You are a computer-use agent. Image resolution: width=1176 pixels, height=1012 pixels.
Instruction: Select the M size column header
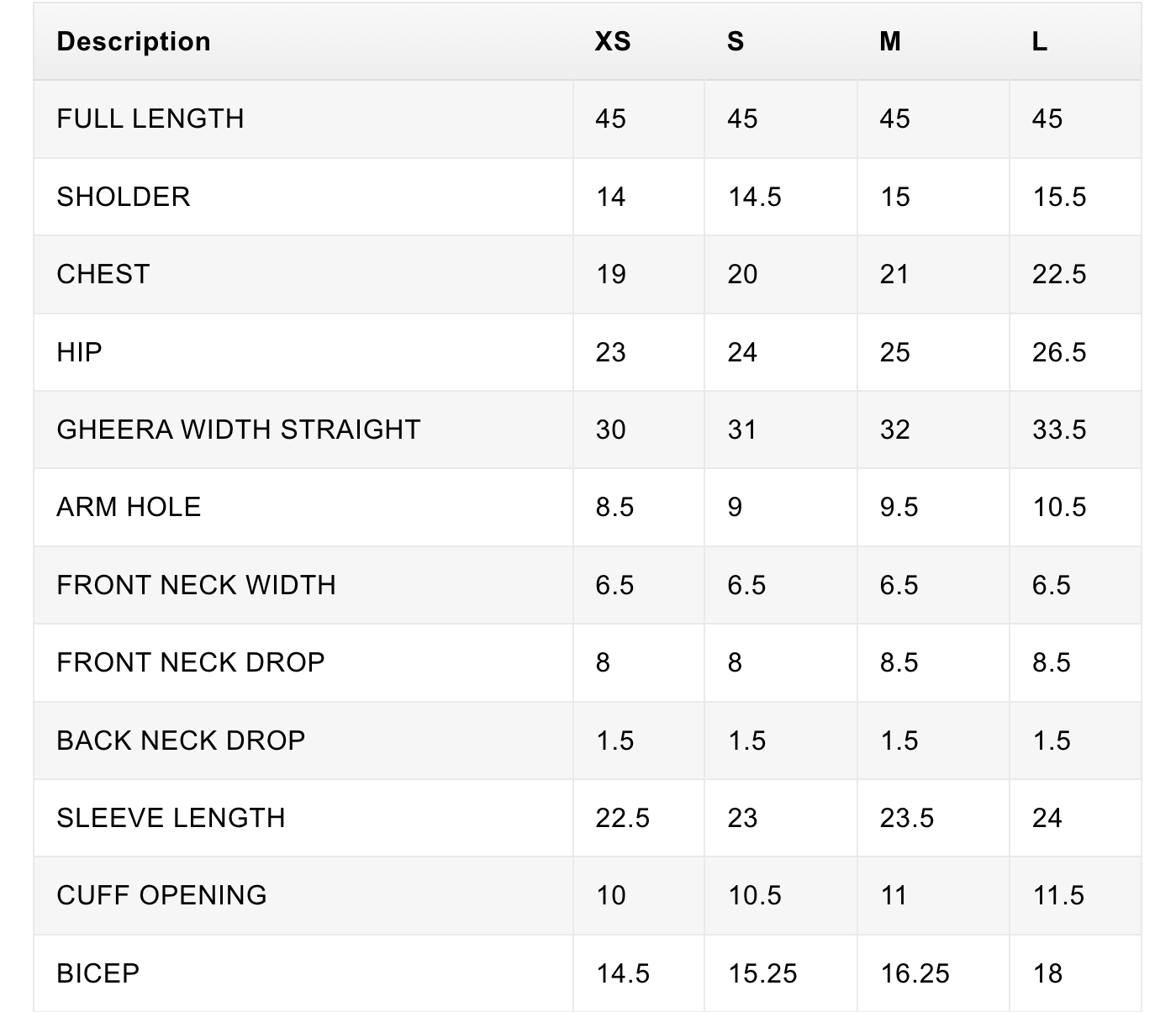point(890,41)
